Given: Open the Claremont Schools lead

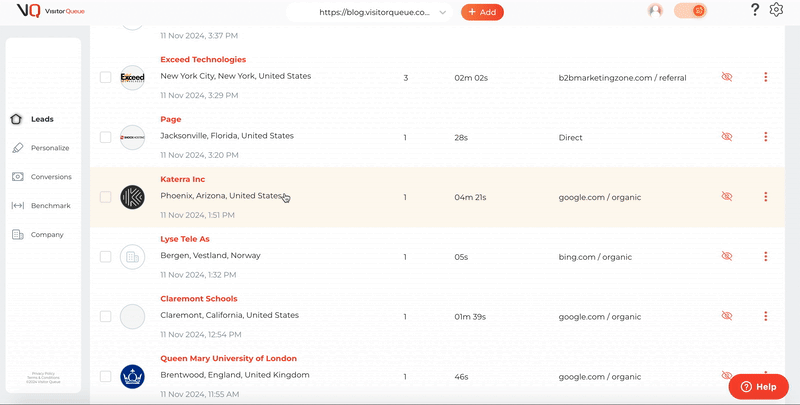Looking at the screenshot, I should (x=199, y=298).
